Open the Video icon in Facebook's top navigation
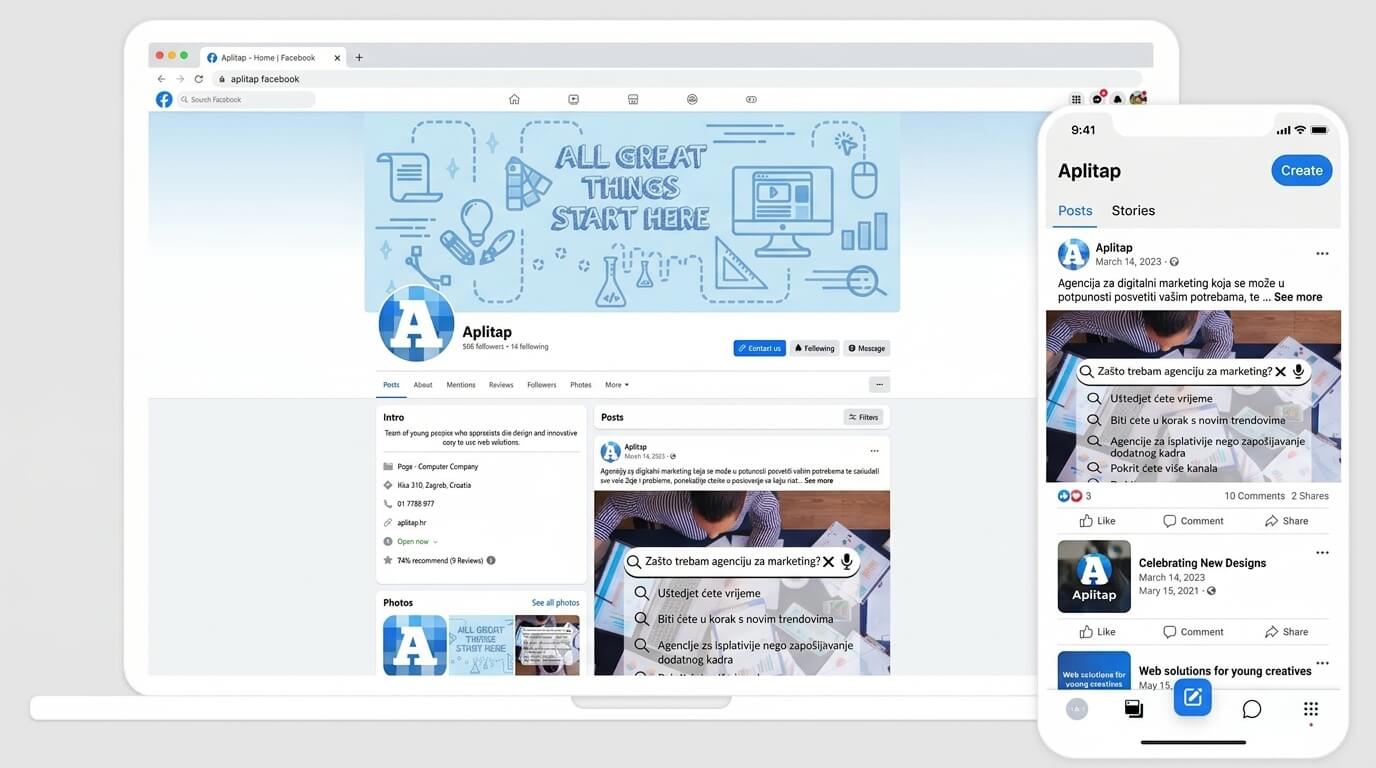Viewport: 1376px width, 768px height. click(573, 99)
